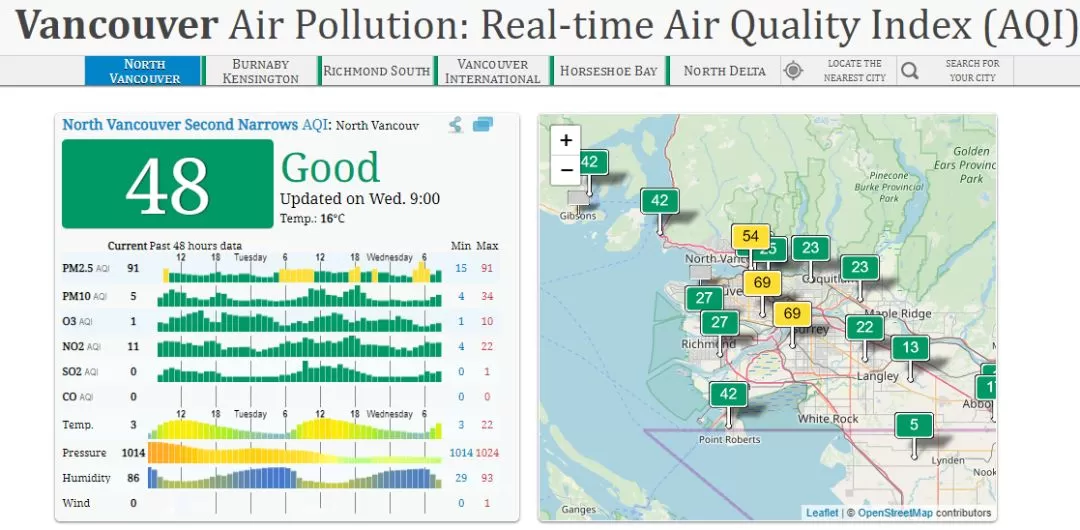Click the PM2.5 history bar chart
This screenshot has height=530, width=1080.
click(x=302, y=268)
